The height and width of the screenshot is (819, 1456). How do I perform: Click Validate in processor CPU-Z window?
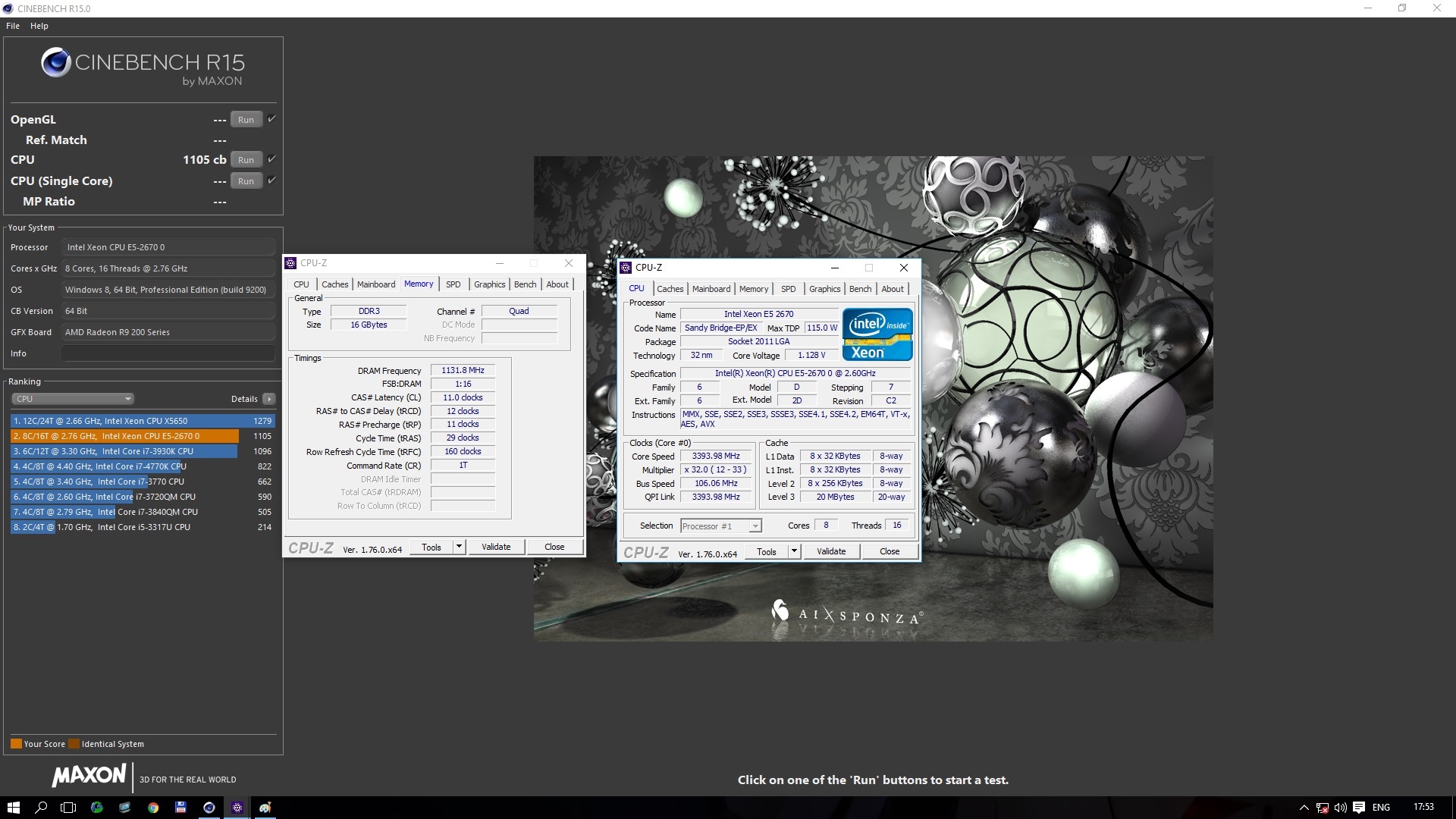tap(831, 551)
